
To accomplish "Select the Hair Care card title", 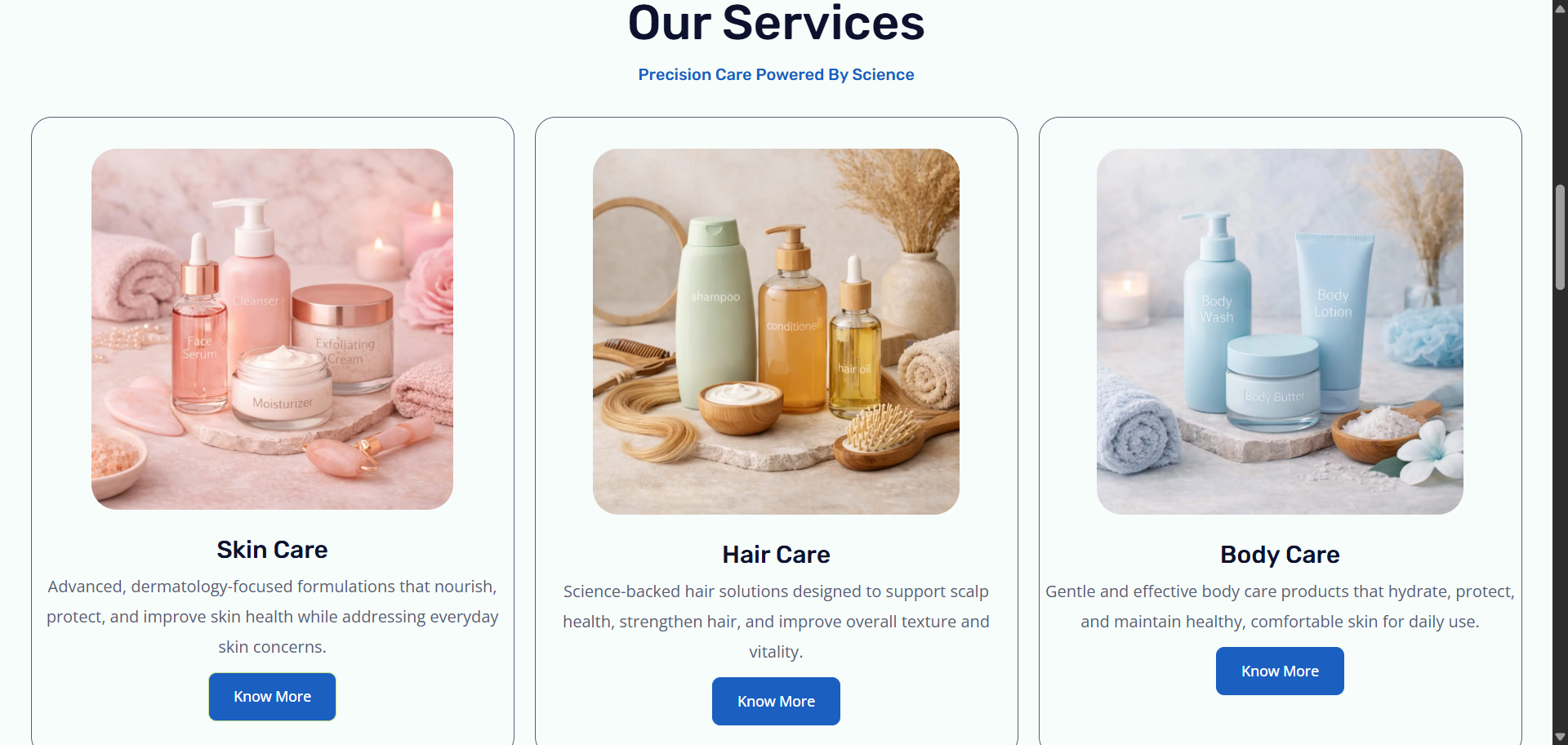I will [x=776, y=555].
